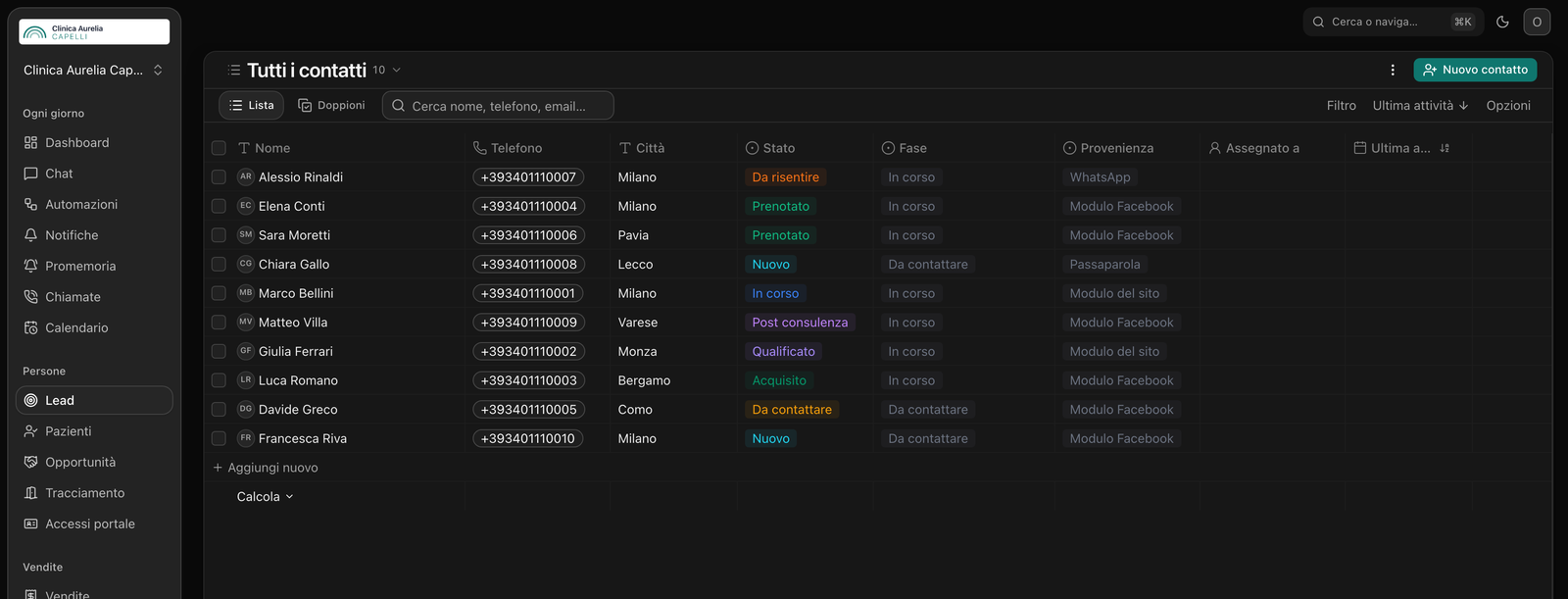Open Luca Romano Acquisito status

point(779,380)
